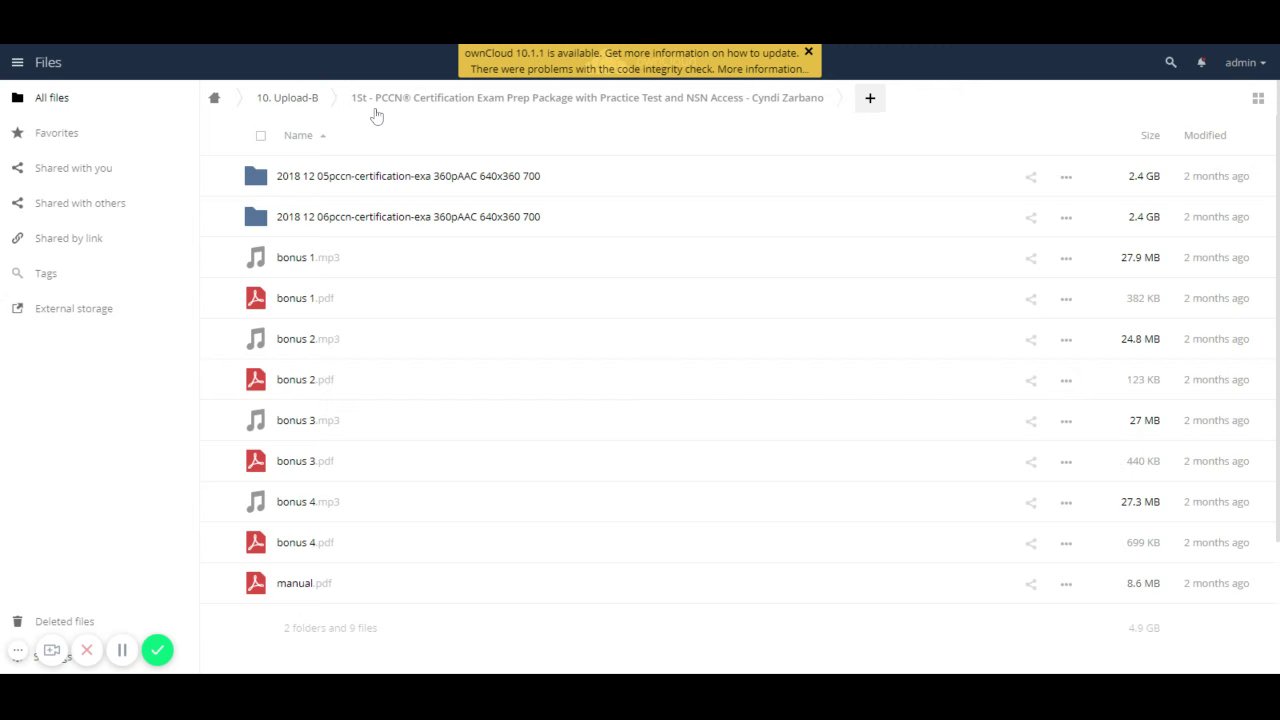Click the bonus 2.pdf PDF icon
The height and width of the screenshot is (720, 1280).
[256, 380]
